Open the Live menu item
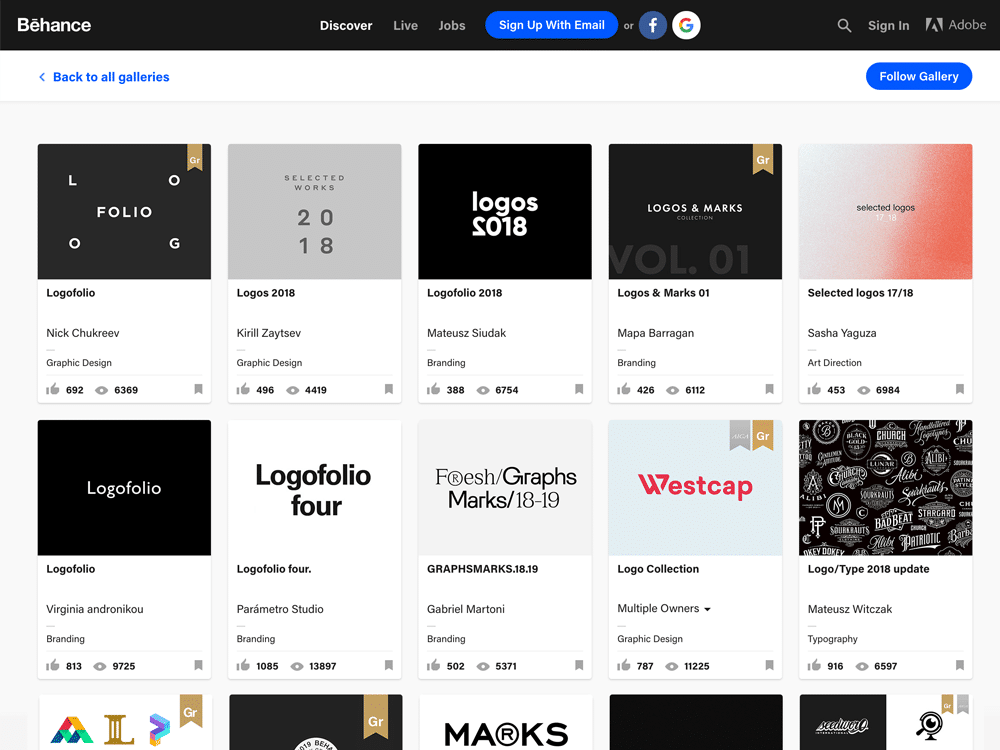The image size is (1000, 750). pos(406,26)
